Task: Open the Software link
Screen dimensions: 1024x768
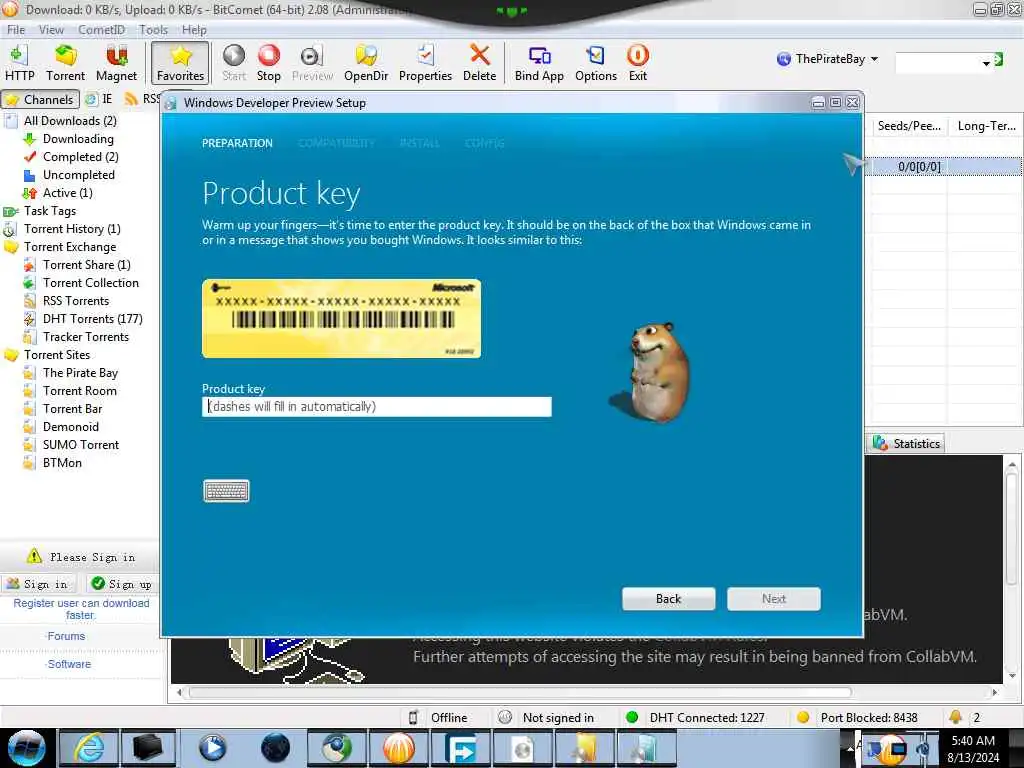Action: 69,664
